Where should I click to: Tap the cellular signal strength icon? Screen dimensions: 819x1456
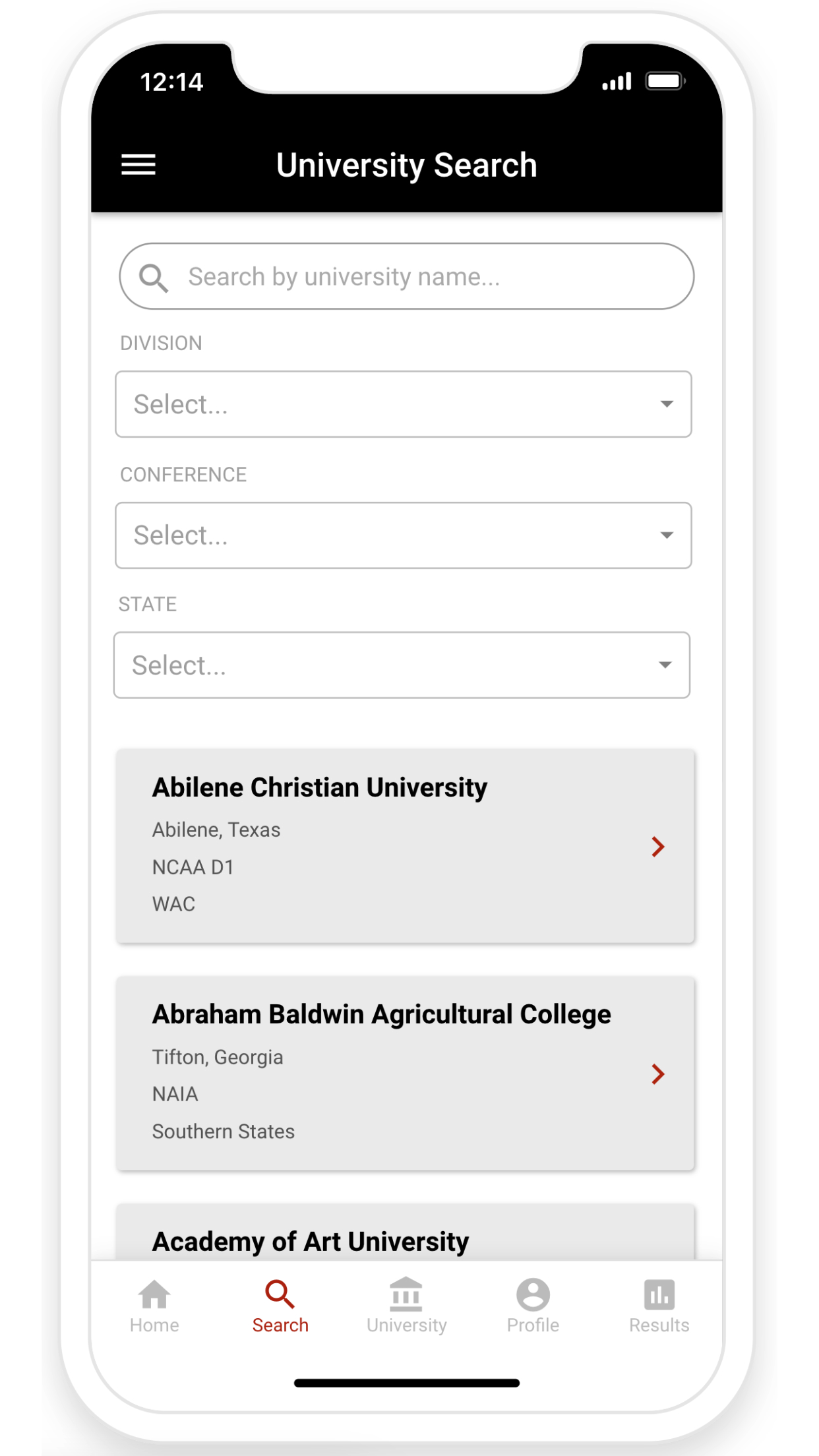pos(617,82)
